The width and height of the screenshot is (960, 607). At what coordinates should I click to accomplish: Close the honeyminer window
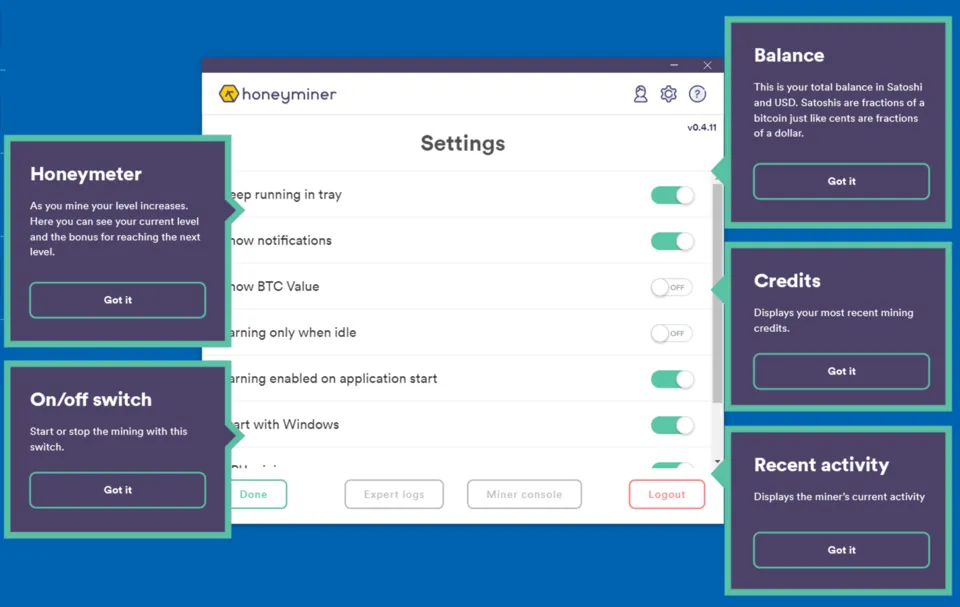[707, 65]
